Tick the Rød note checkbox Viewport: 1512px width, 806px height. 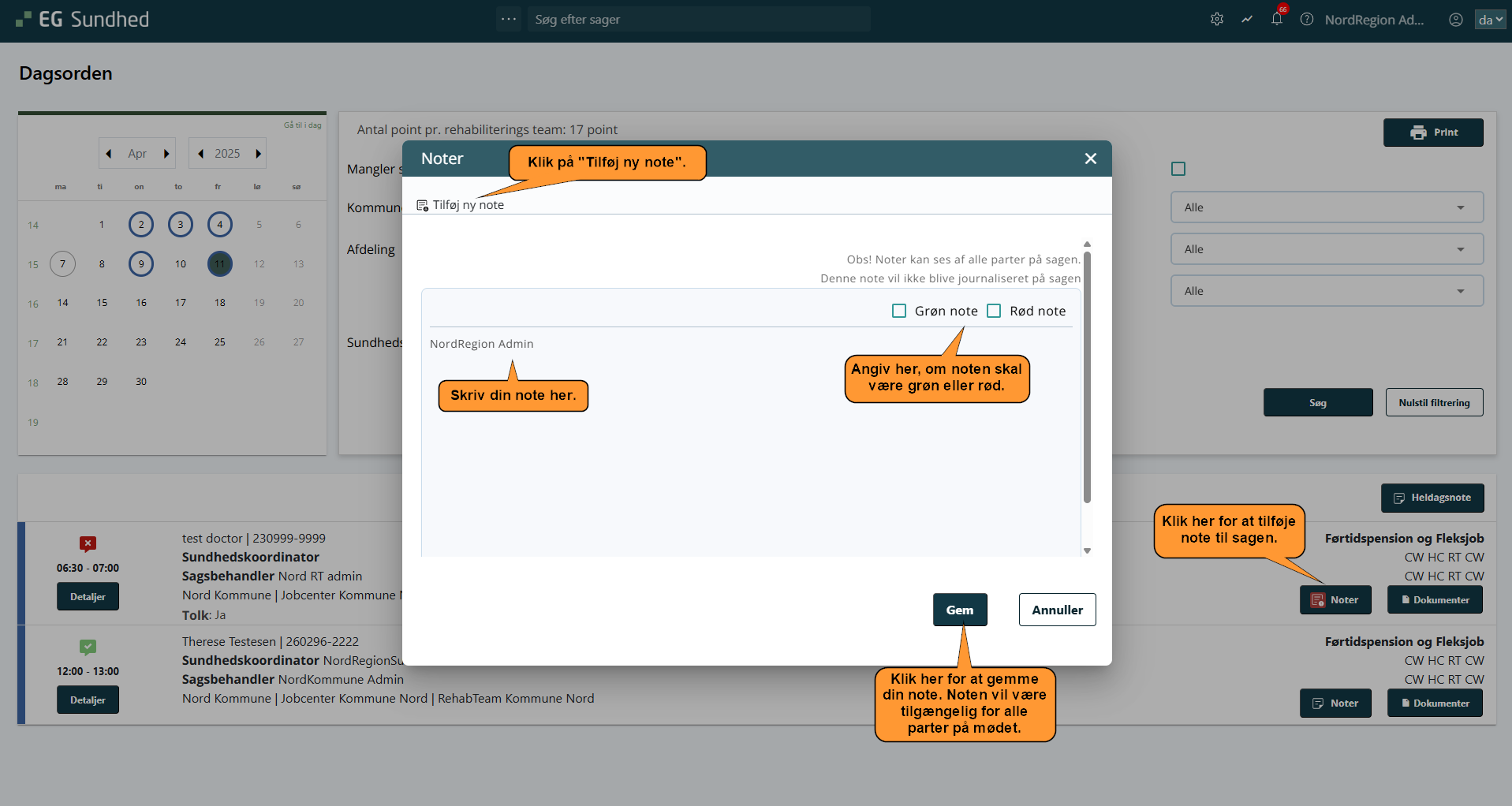pos(994,311)
